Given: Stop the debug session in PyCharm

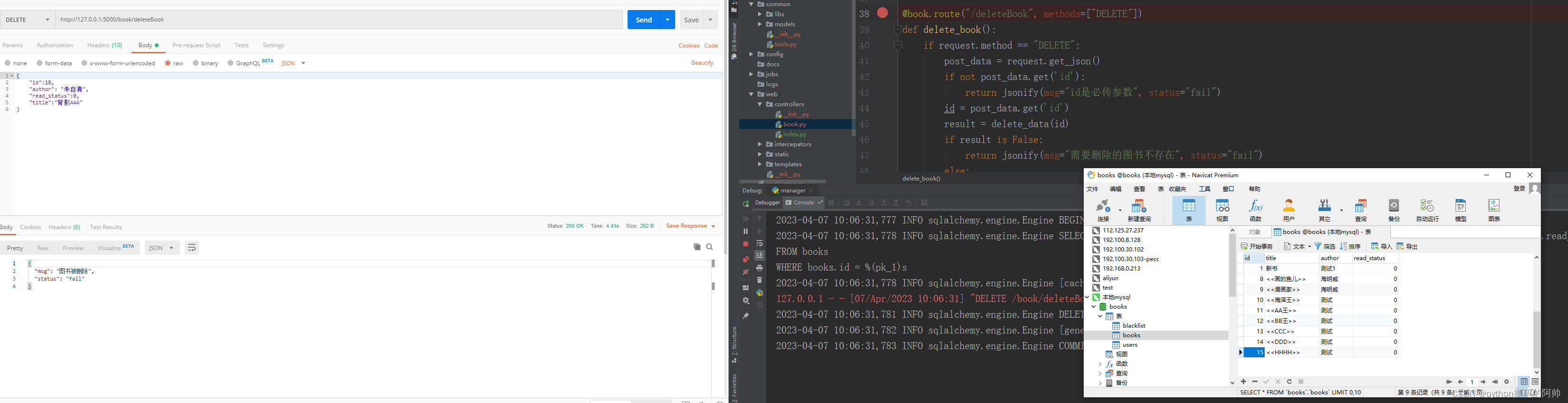Looking at the screenshot, I should pos(746,244).
